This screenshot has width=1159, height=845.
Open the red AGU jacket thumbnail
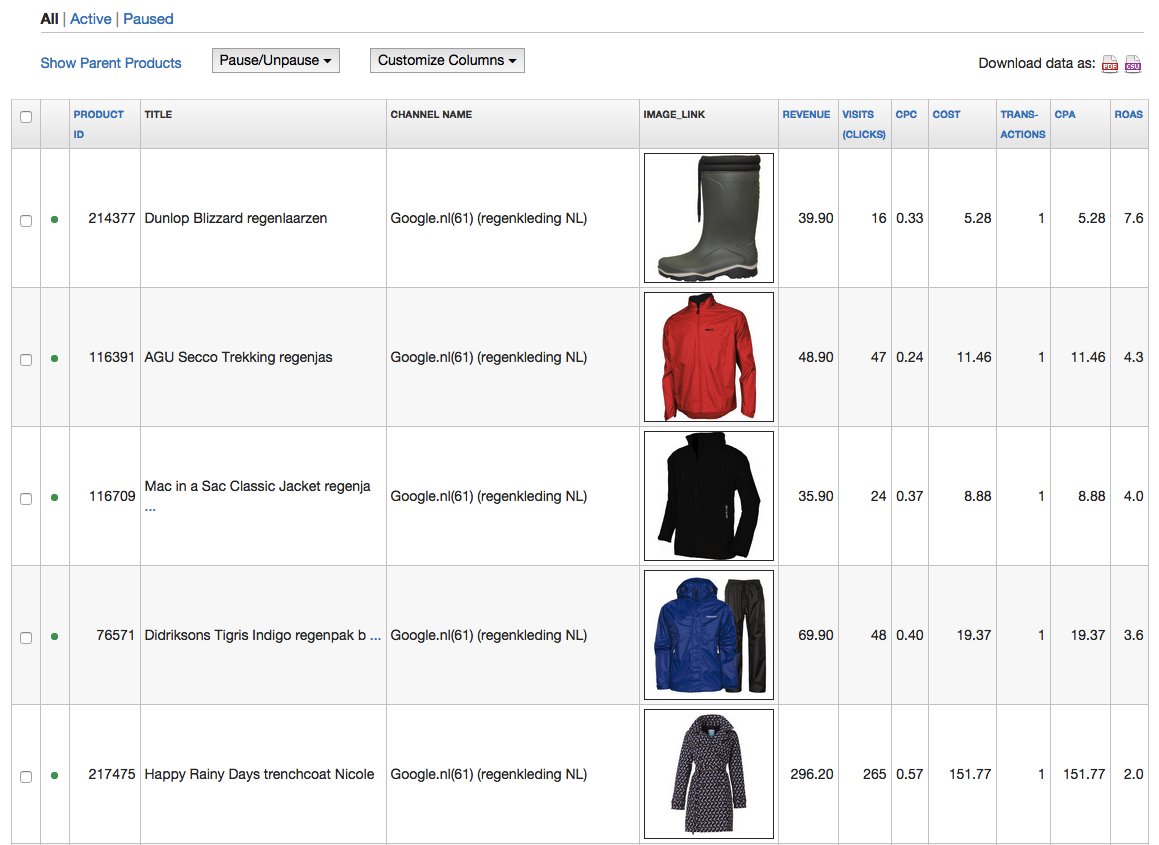708,357
